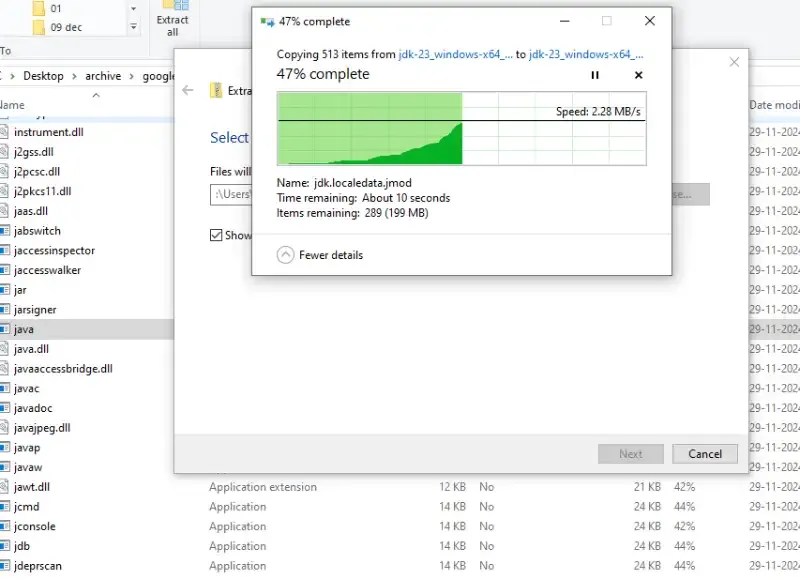Open chevron dropdown after Desktop breadcrumb
This screenshot has width=800, height=579.
(x=74, y=77)
